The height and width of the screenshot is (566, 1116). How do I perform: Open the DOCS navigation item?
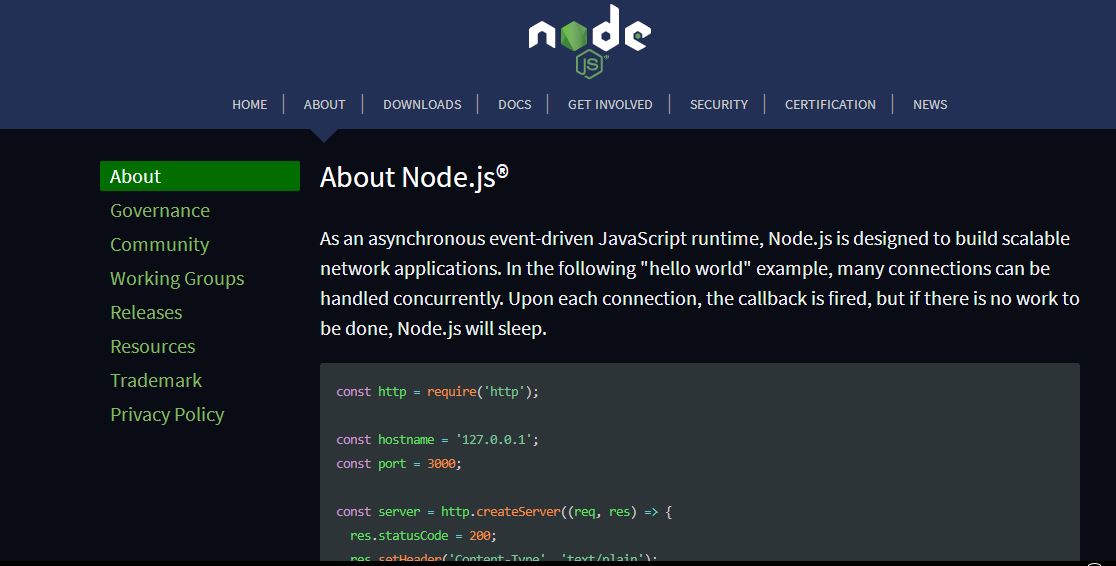[515, 105]
